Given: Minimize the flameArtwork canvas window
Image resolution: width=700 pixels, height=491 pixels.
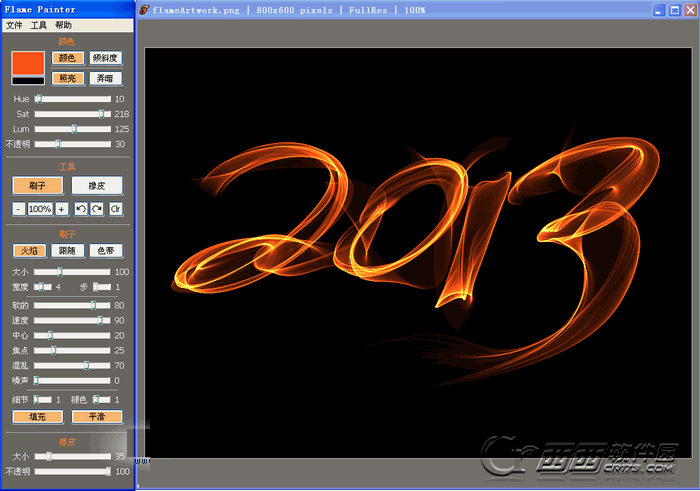Looking at the screenshot, I should pos(658,10).
